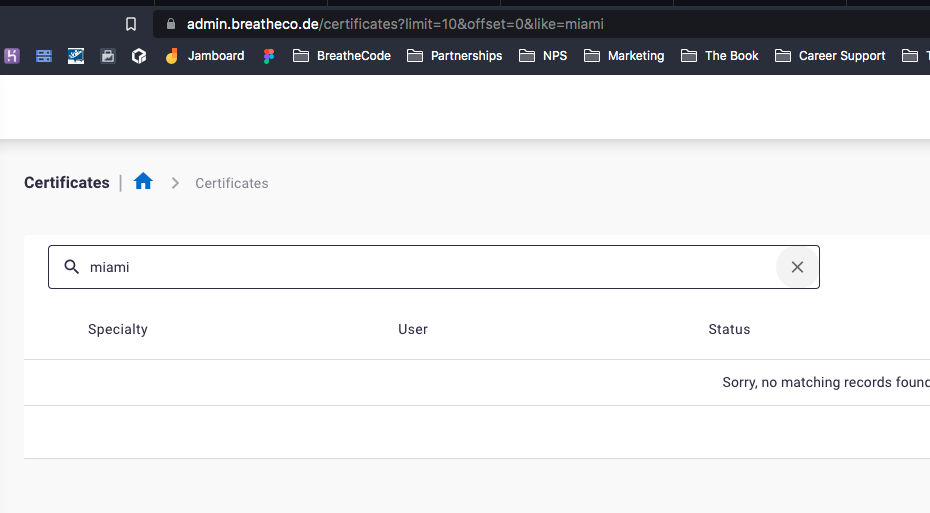Screen dimensions: 930x513
Task: Open the Figma bookmark icon
Action: click(269, 56)
